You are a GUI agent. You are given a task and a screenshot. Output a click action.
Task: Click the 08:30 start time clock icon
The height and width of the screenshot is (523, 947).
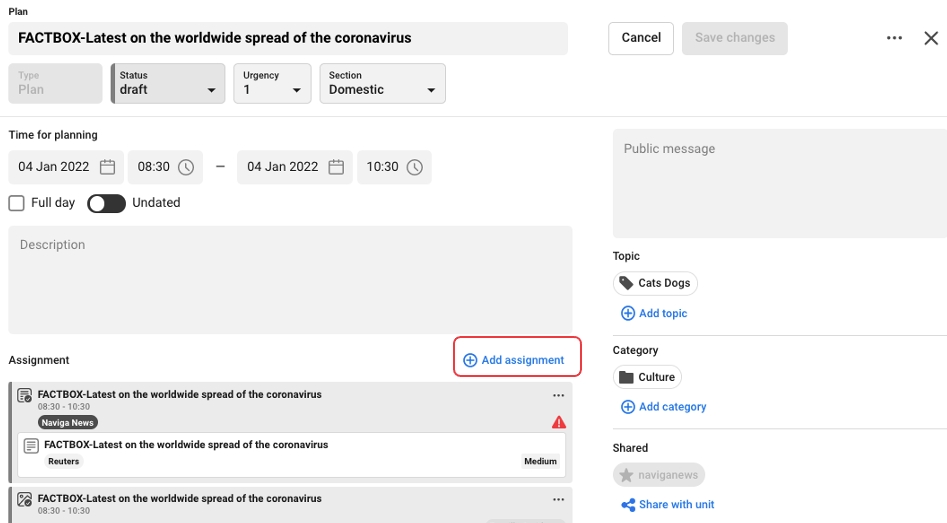tap(187, 167)
